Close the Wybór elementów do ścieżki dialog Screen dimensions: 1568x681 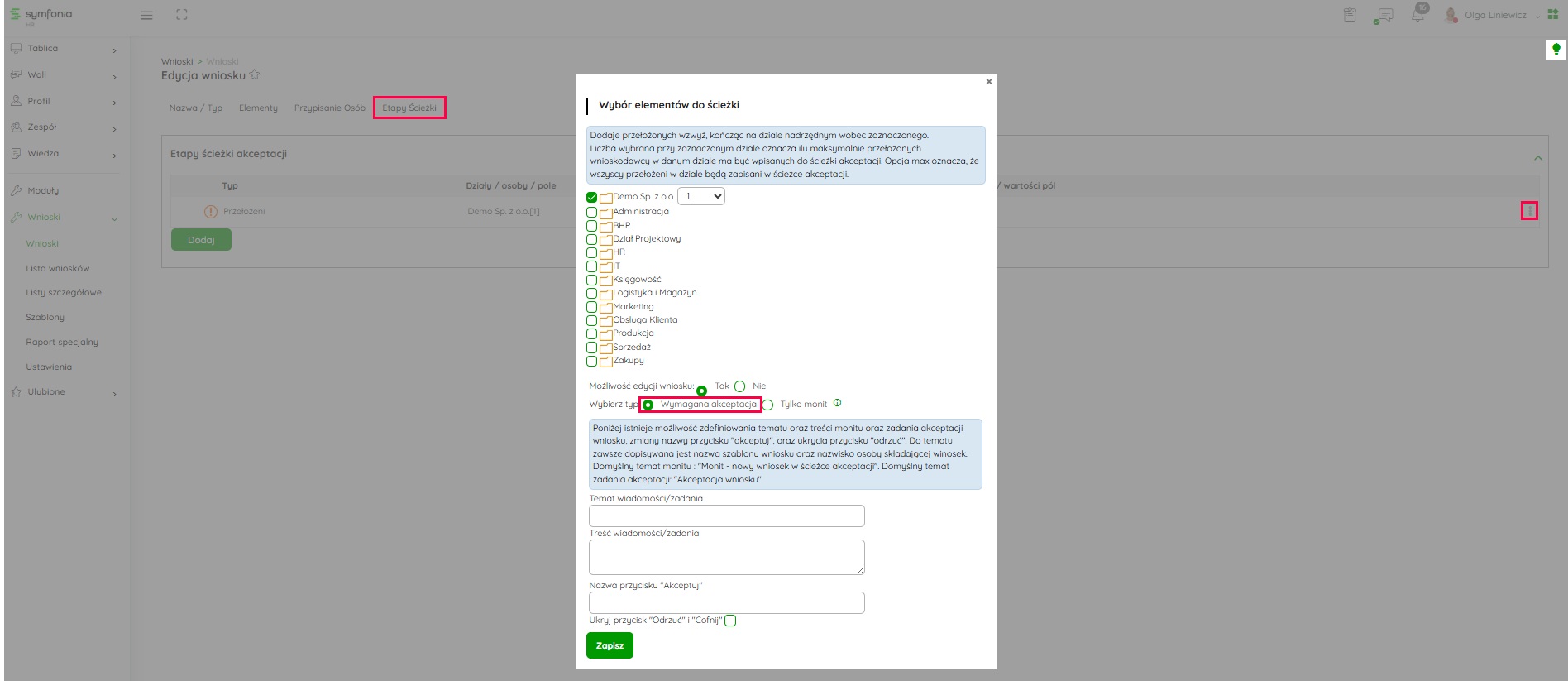pos(988,82)
